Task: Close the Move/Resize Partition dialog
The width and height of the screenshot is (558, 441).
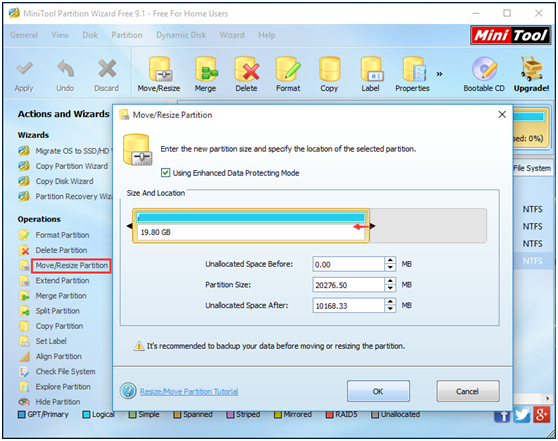Action: click(502, 115)
